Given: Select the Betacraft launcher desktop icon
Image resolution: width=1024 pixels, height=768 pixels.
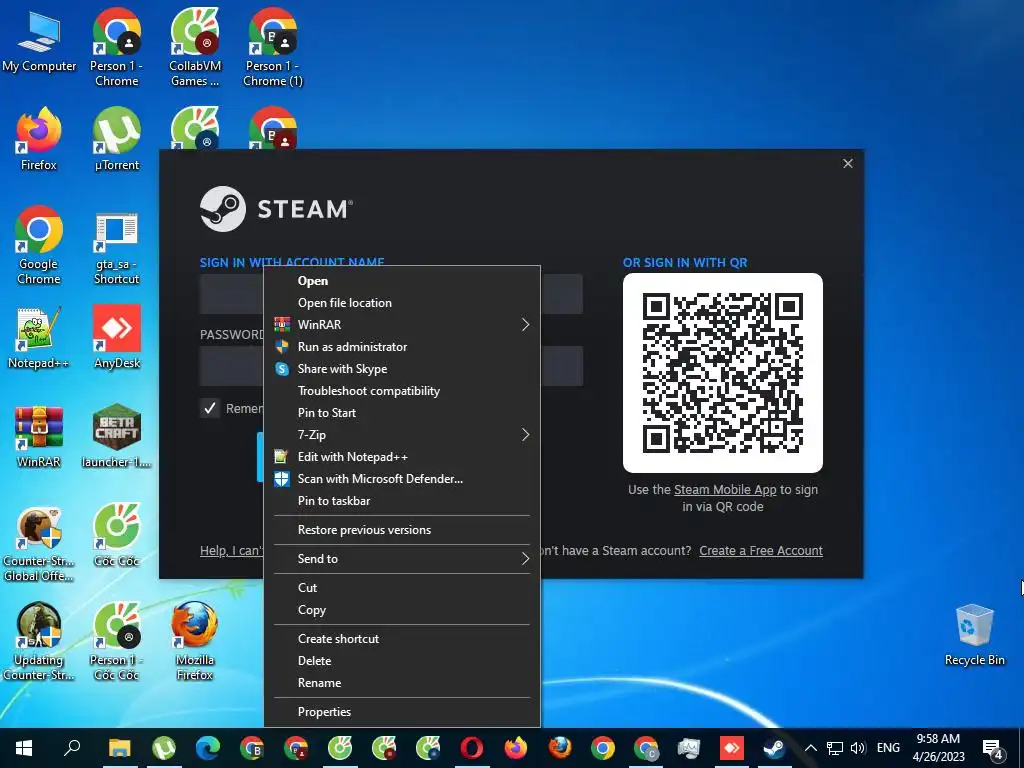Looking at the screenshot, I should (x=117, y=436).
